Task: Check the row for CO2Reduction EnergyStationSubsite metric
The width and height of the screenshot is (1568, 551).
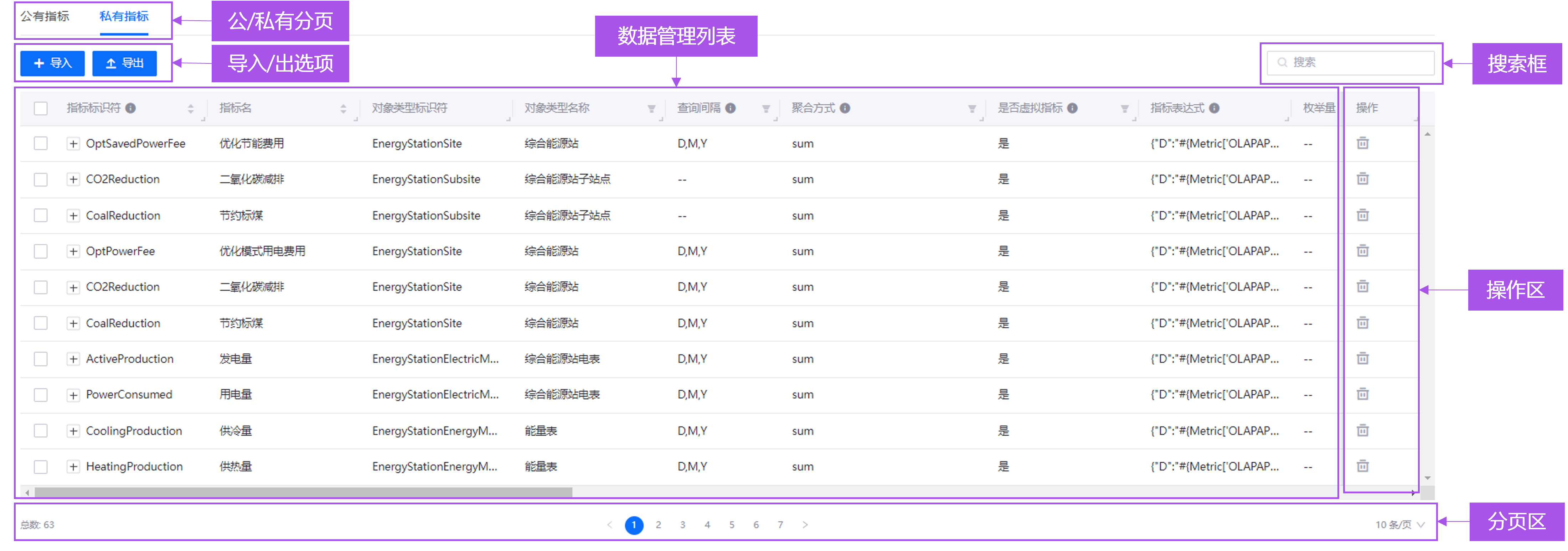Action: pos(41,180)
